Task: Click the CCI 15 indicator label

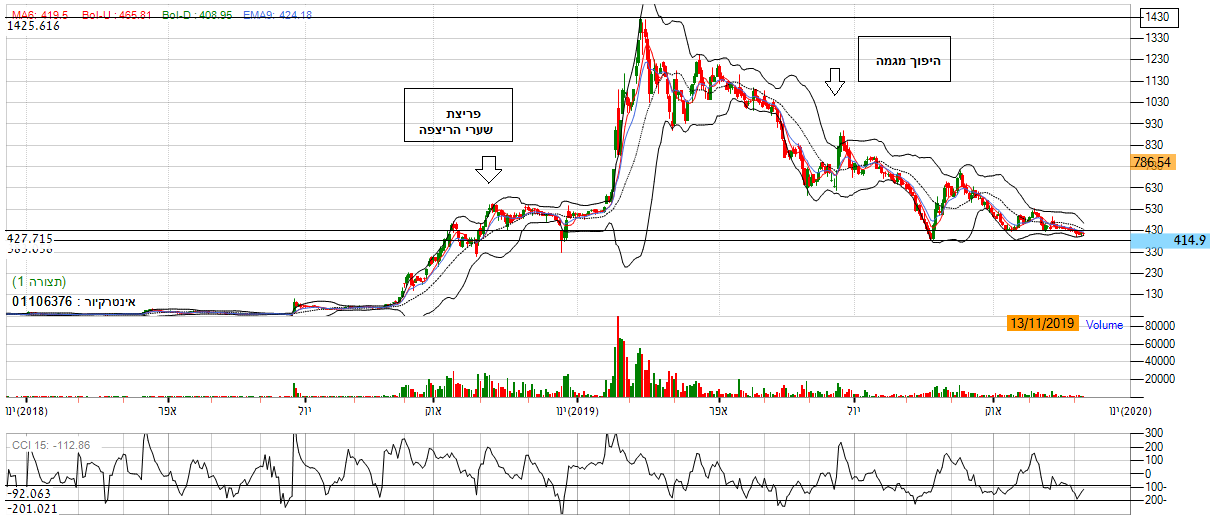Action: click(x=50, y=445)
